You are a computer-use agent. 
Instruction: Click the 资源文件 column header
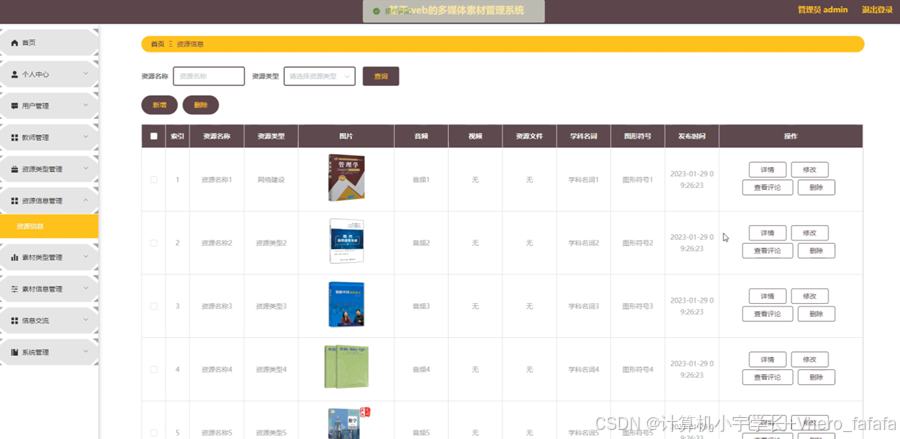[529, 137]
